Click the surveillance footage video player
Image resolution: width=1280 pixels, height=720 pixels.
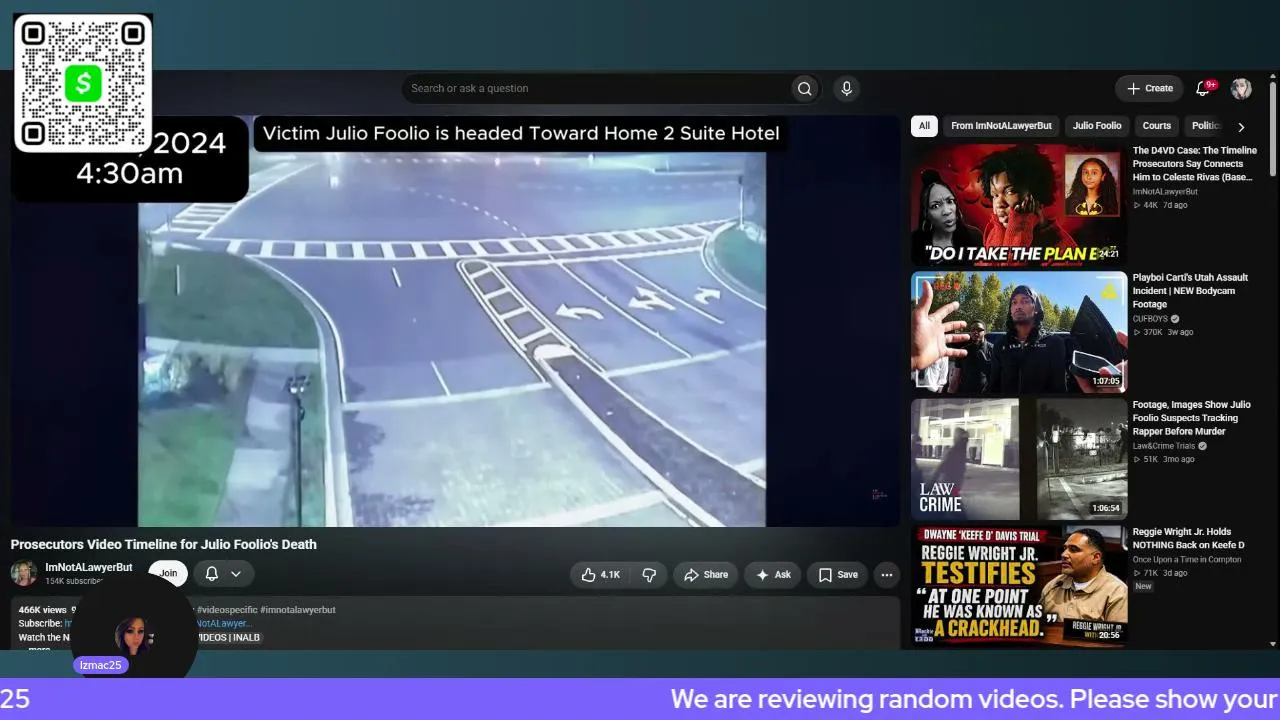point(456,321)
